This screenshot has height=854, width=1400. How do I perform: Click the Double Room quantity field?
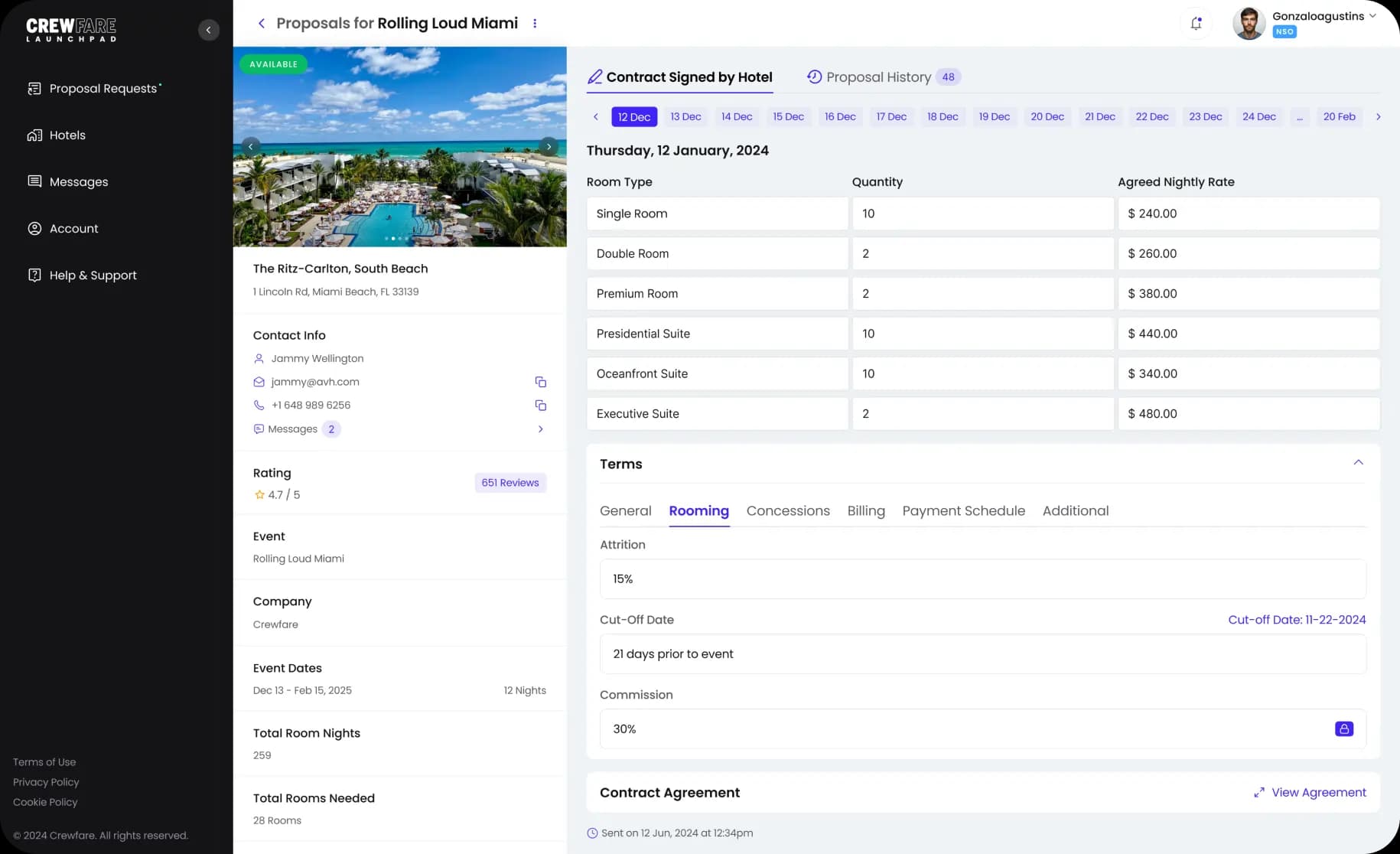983,254
